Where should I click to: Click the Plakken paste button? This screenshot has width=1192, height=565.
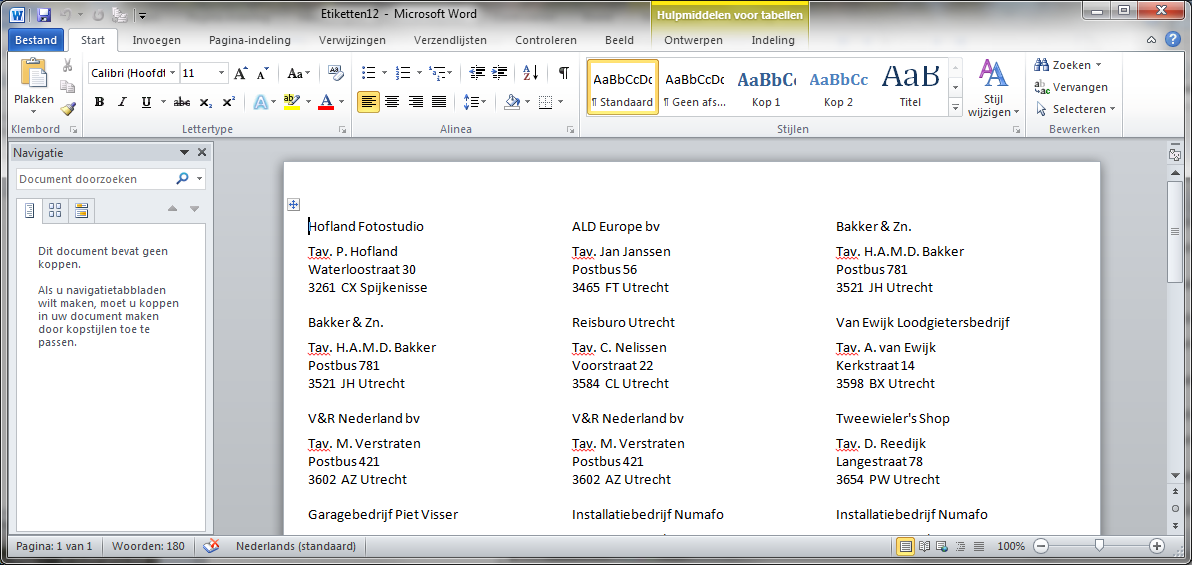(34, 85)
